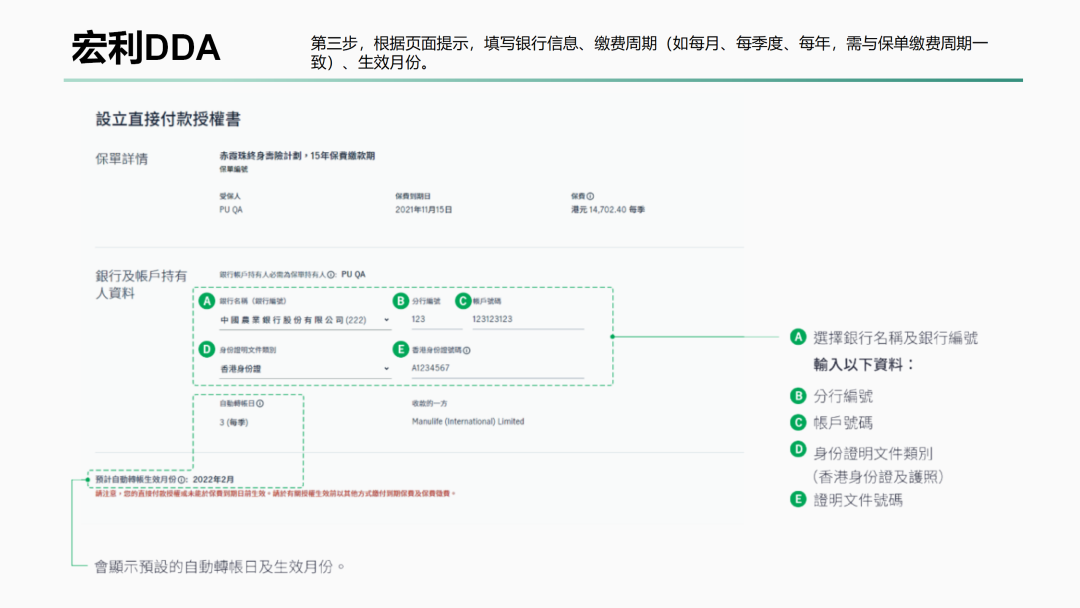Click the plan name 赤霞珠終身壽險計劃
1080x608 pixels.
[x=260, y=156]
